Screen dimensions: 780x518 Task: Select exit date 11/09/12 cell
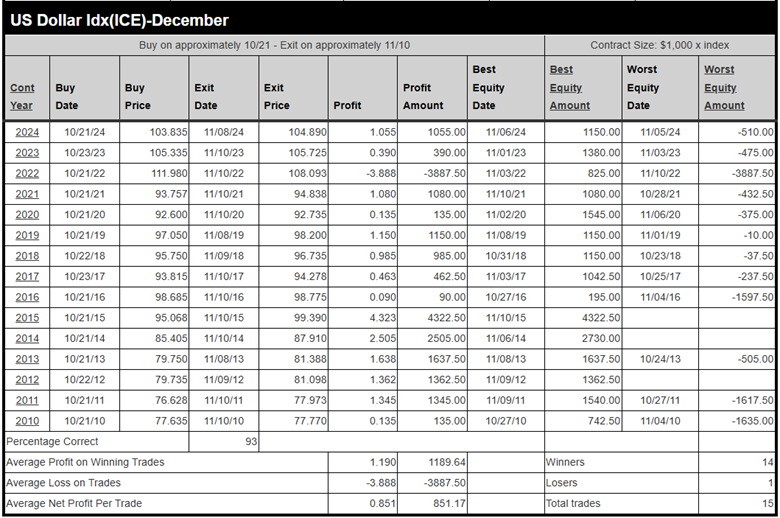tap(224, 380)
